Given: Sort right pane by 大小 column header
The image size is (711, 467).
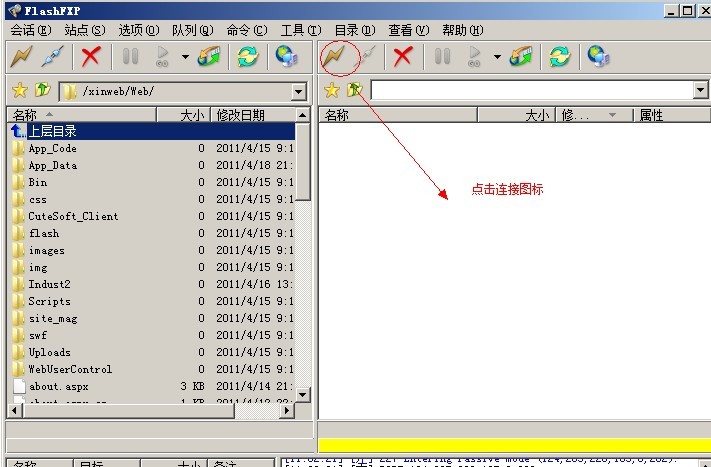Looking at the screenshot, I should coord(516,115).
